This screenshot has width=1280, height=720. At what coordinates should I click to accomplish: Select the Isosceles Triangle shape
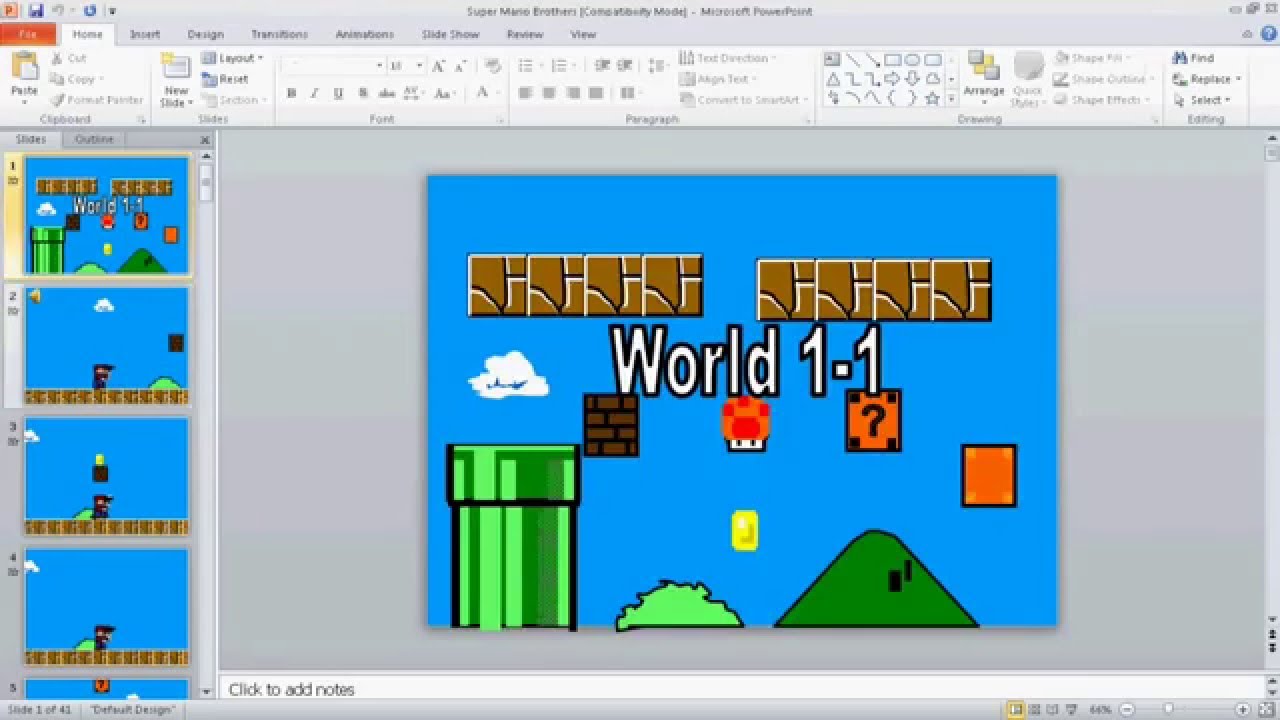click(x=832, y=79)
